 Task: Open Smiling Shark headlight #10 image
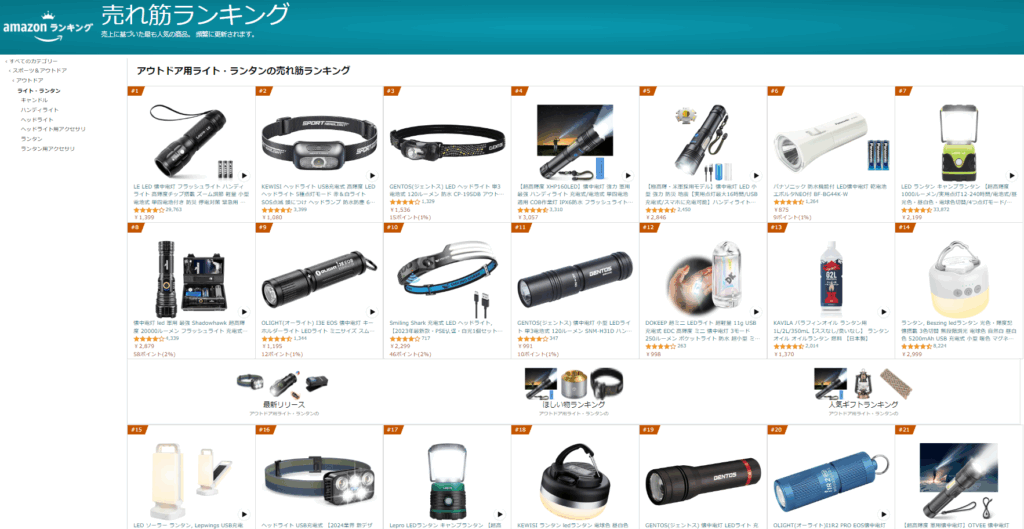(447, 278)
